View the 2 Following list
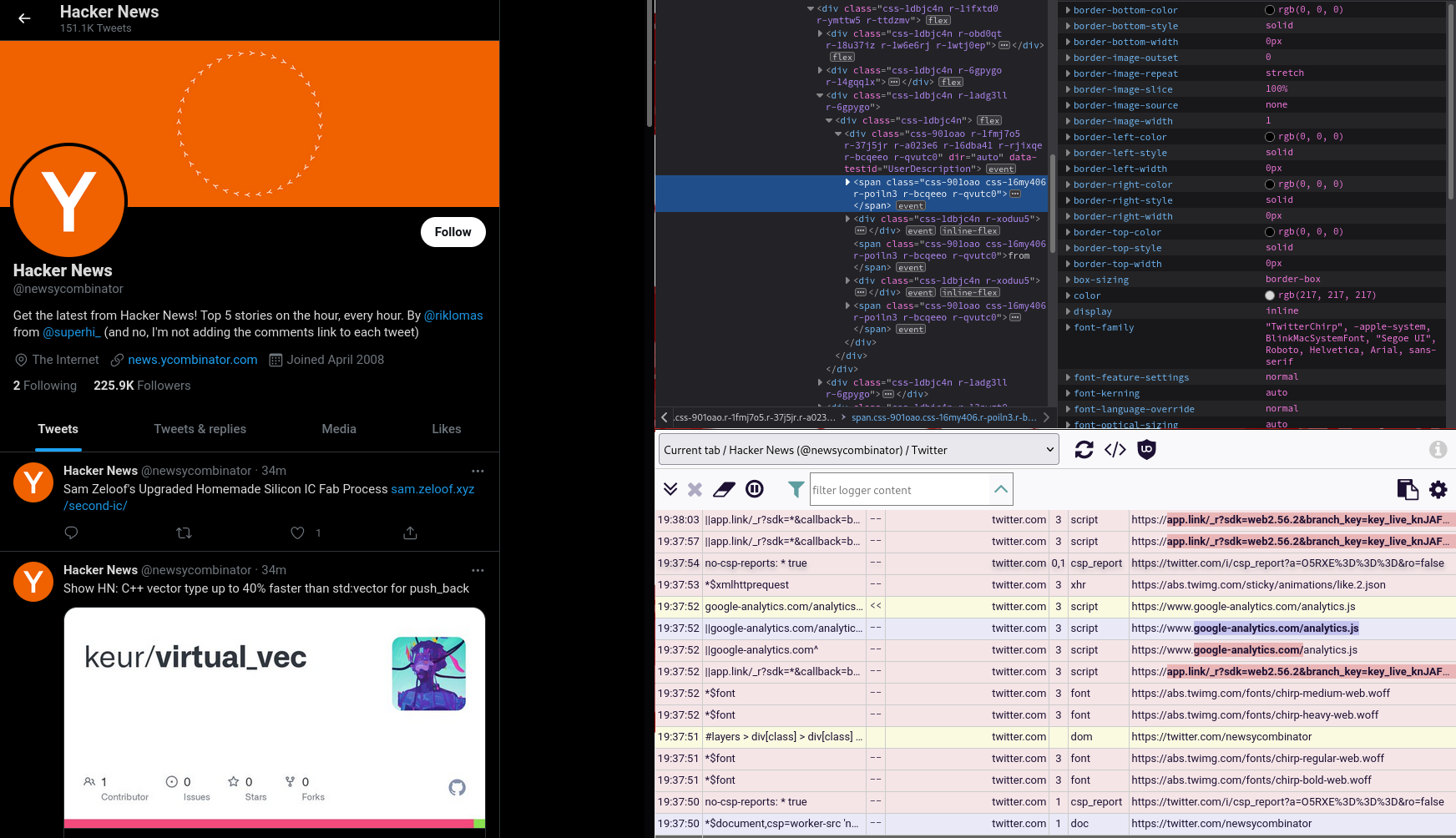 pyautogui.click(x=45, y=386)
